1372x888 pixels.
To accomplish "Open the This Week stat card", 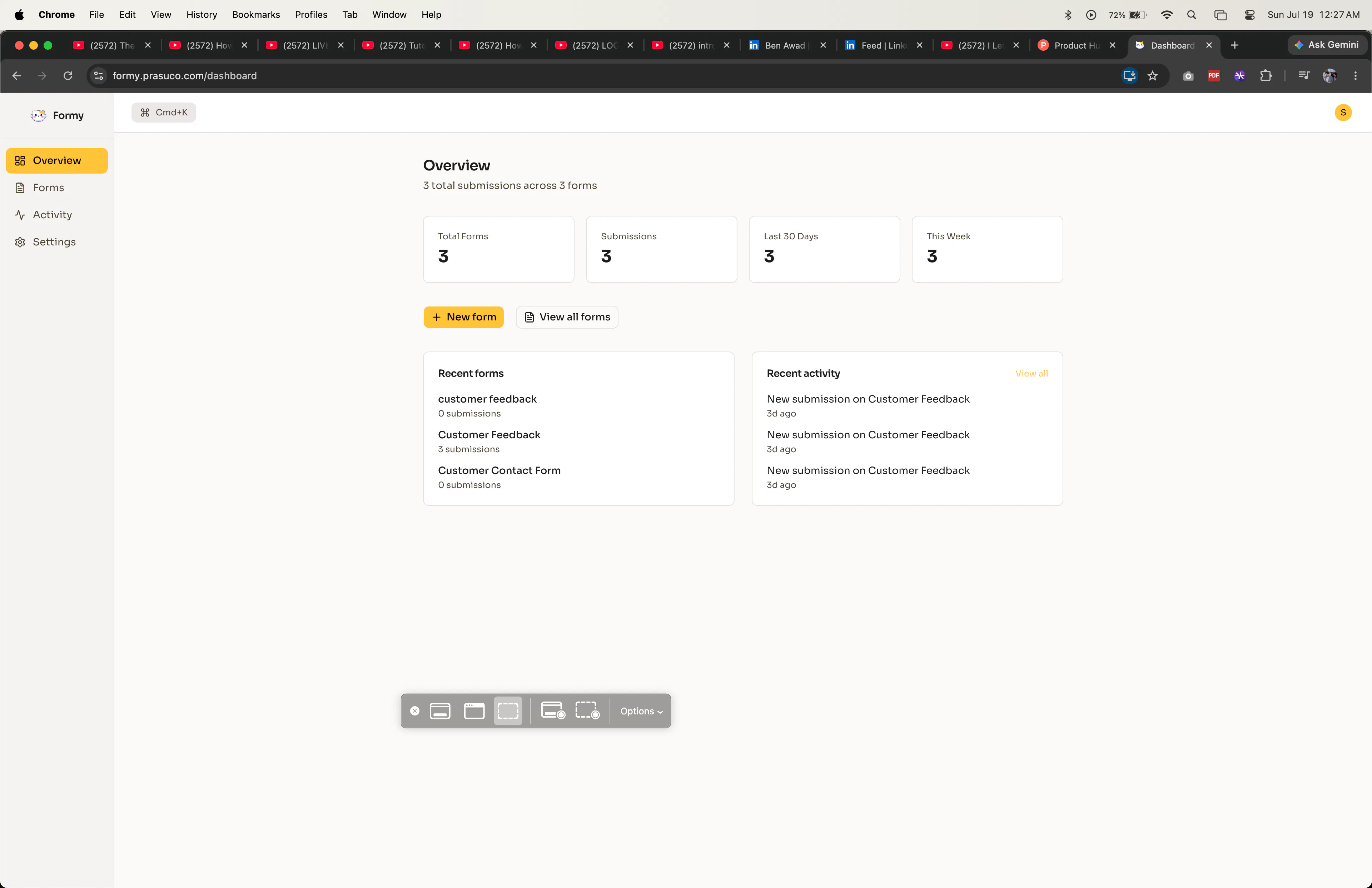I will point(987,249).
